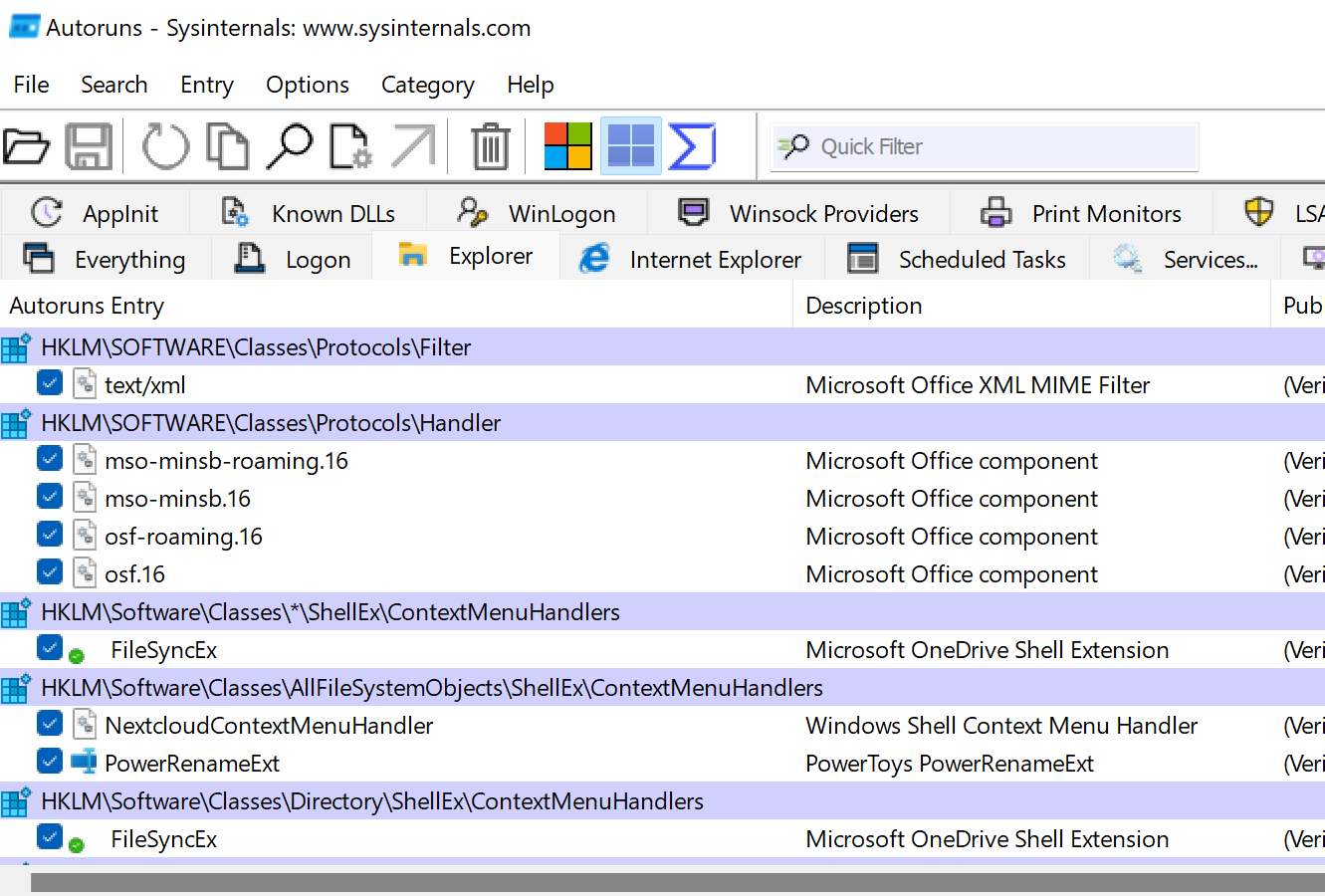Select the Explorer tab
Image resolution: width=1325 pixels, height=896 pixels.
click(x=466, y=256)
